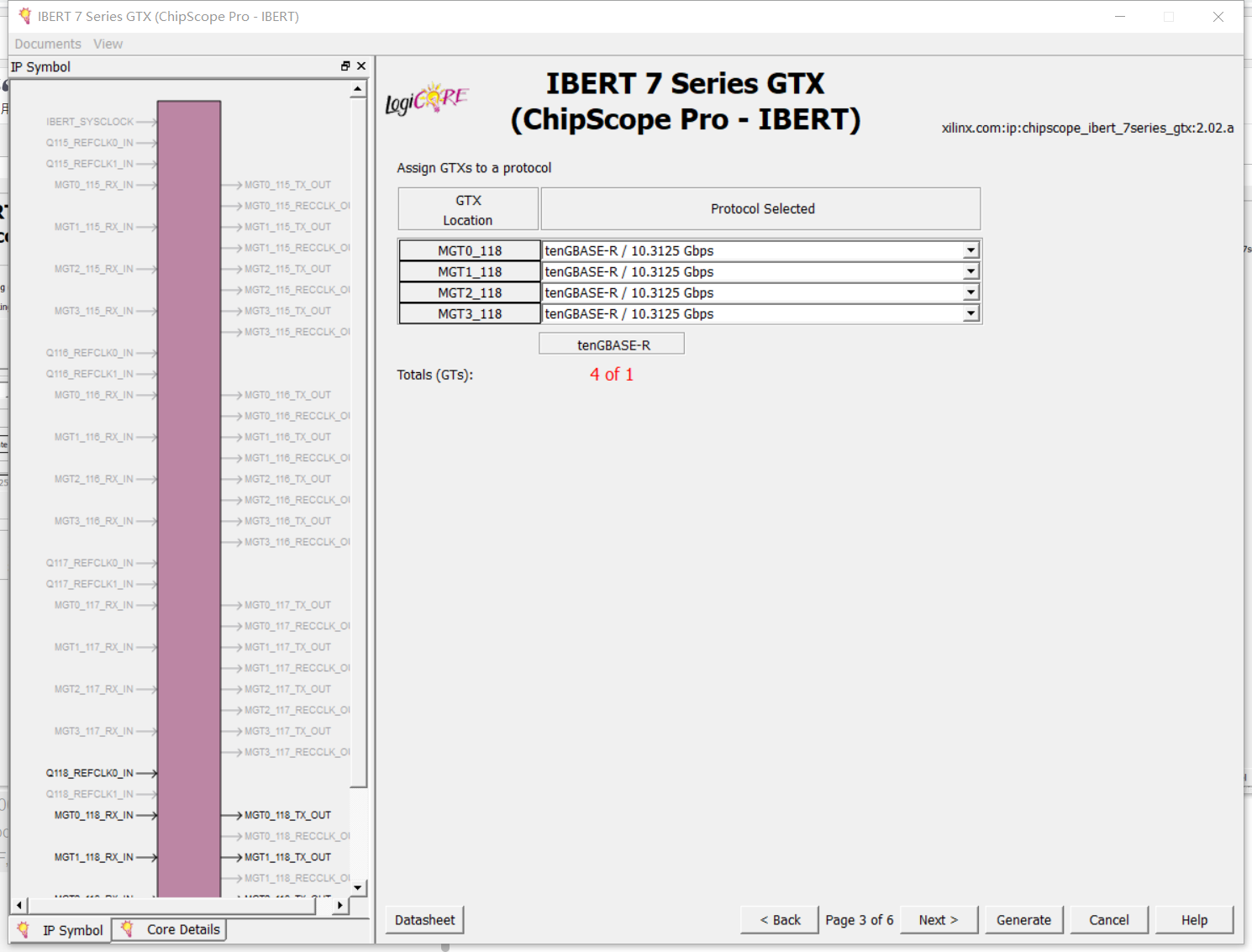The image size is (1252, 952).
Task: Click scroll down arrow in IP Symbol panel
Action: tap(359, 888)
